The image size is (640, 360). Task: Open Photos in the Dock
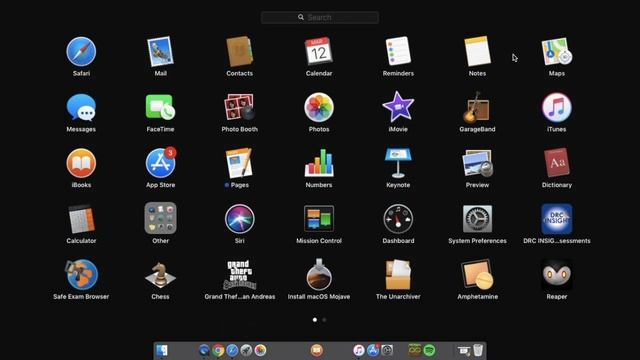point(260,350)
